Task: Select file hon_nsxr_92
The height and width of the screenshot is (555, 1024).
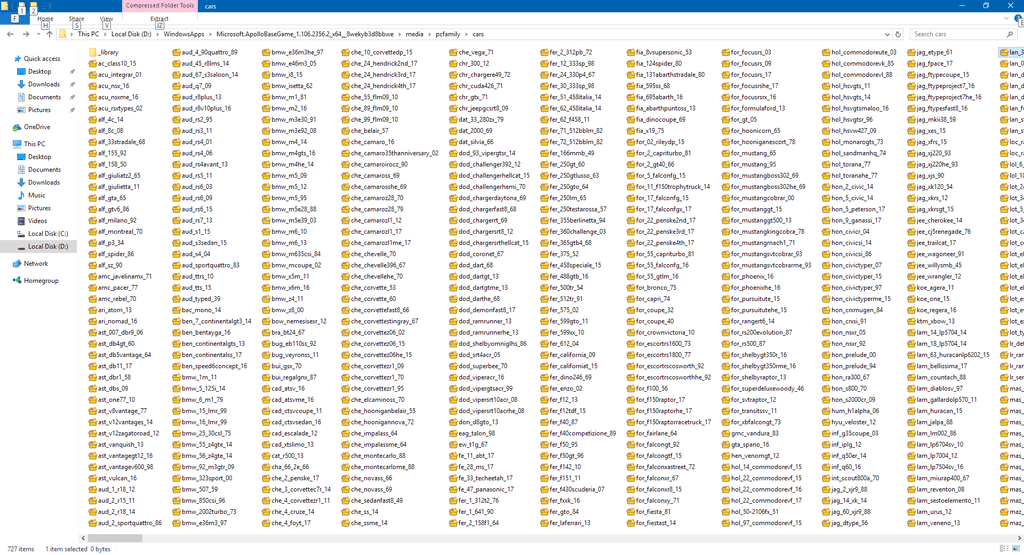Action: click(844, 343)
